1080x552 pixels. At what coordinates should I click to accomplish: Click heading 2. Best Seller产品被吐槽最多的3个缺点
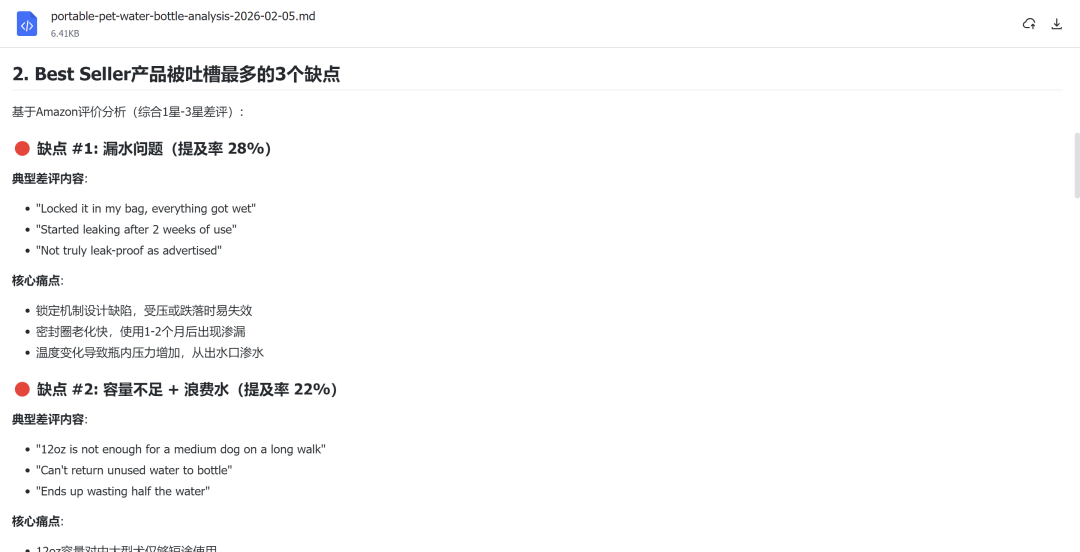[x=176, y=74]
